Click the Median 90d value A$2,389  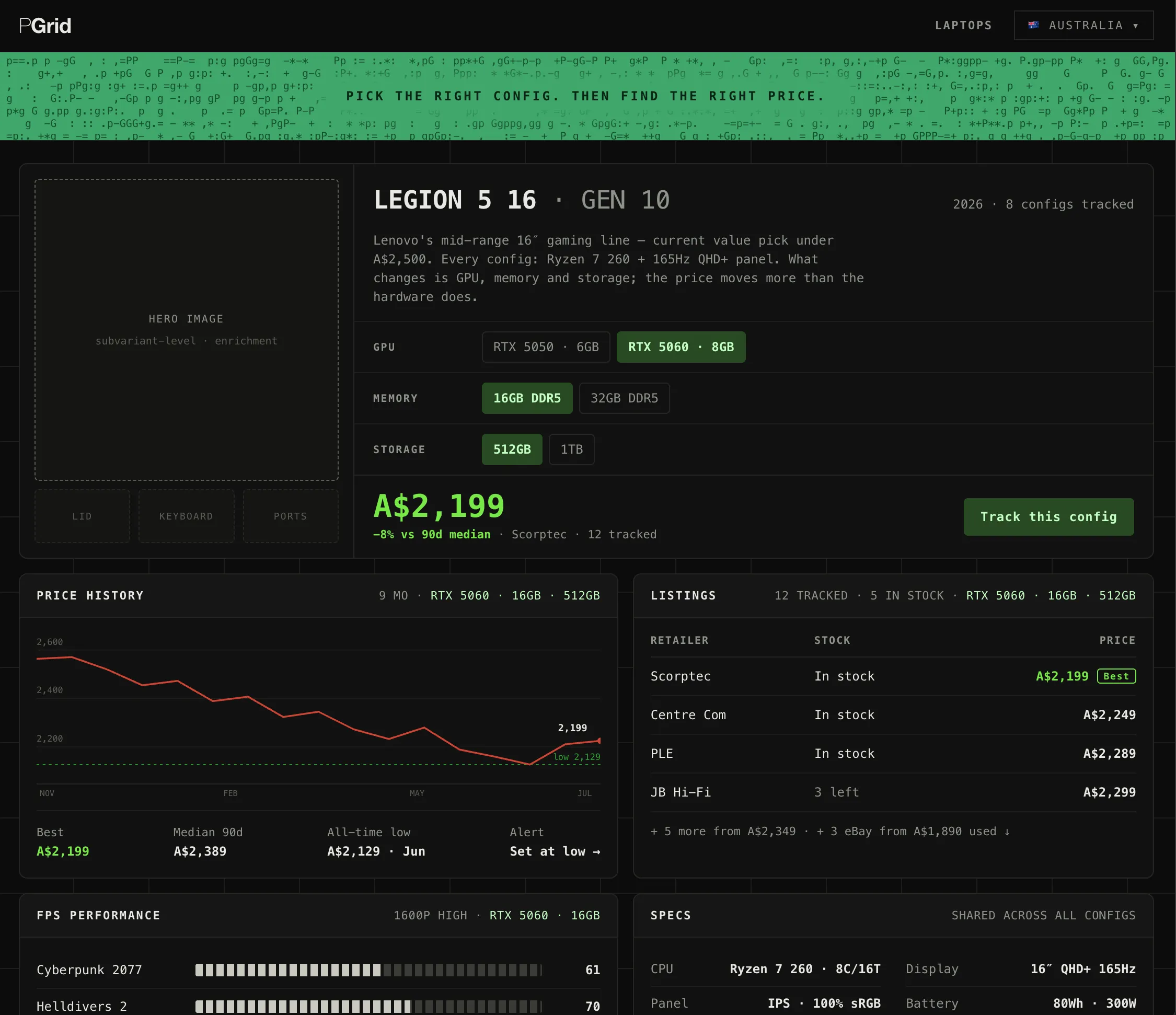[200, 851]
